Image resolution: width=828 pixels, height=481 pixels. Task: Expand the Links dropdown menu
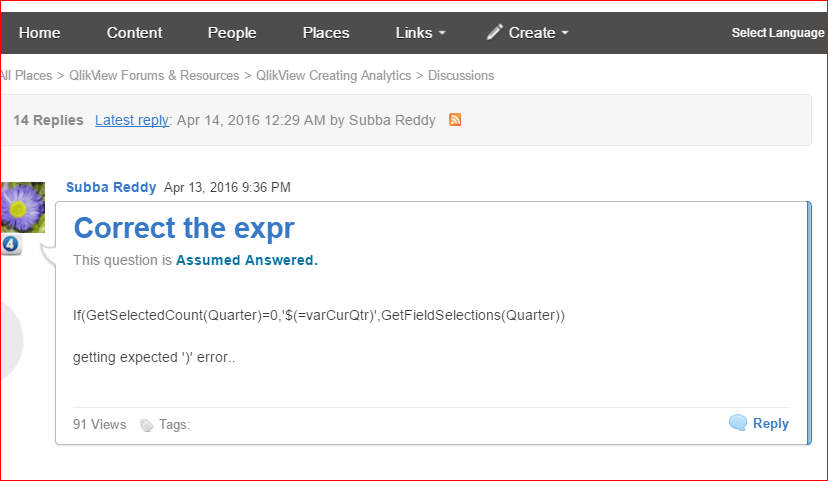coord(420,33)
